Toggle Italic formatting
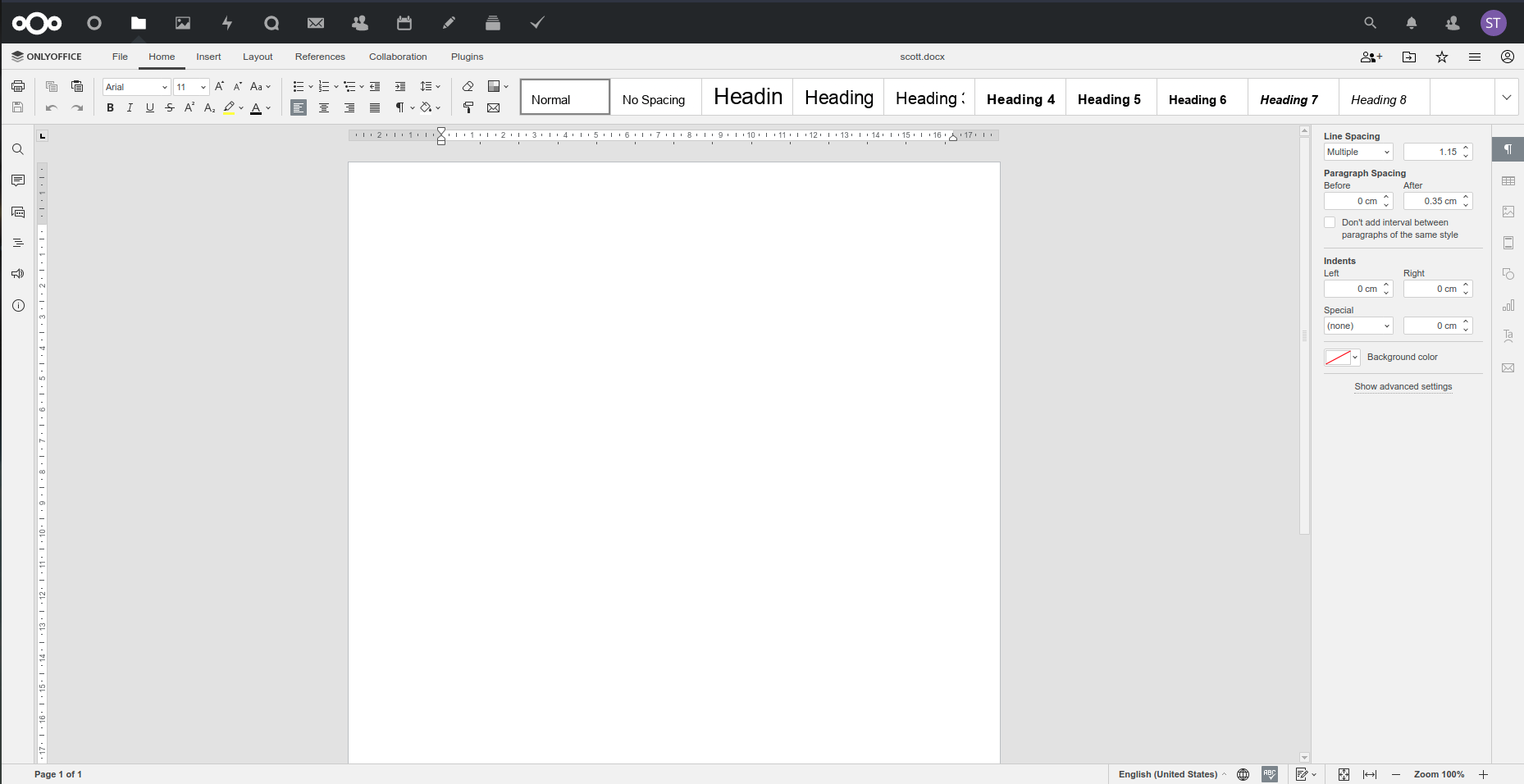The width and height of the screenshot is (1524, 784). point(130,107)
